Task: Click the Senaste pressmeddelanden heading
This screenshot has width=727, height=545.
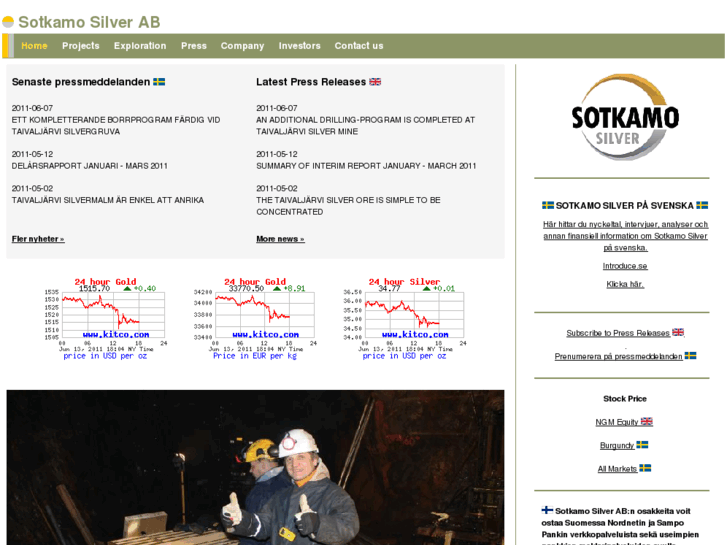Action: pos(81,82)
